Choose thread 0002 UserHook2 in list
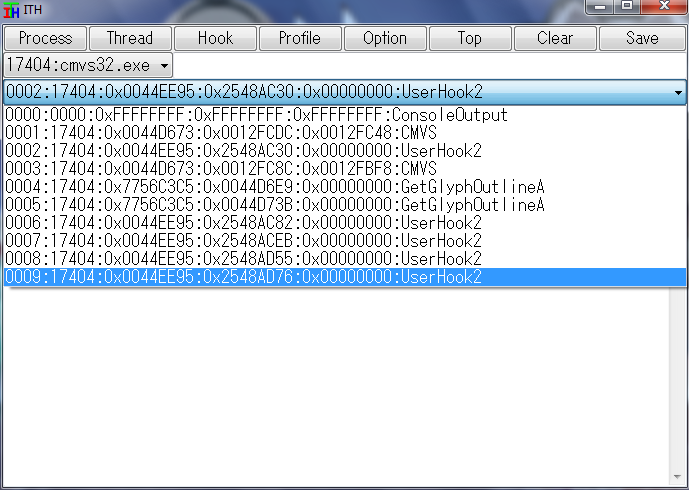689x490 pixels. (345, 151)
